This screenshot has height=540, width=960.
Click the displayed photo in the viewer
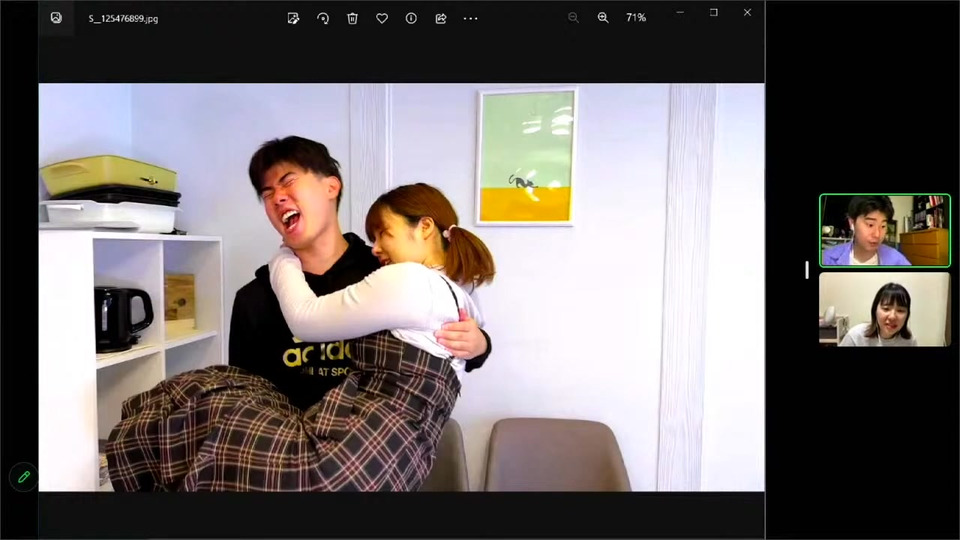click(402, 287)
